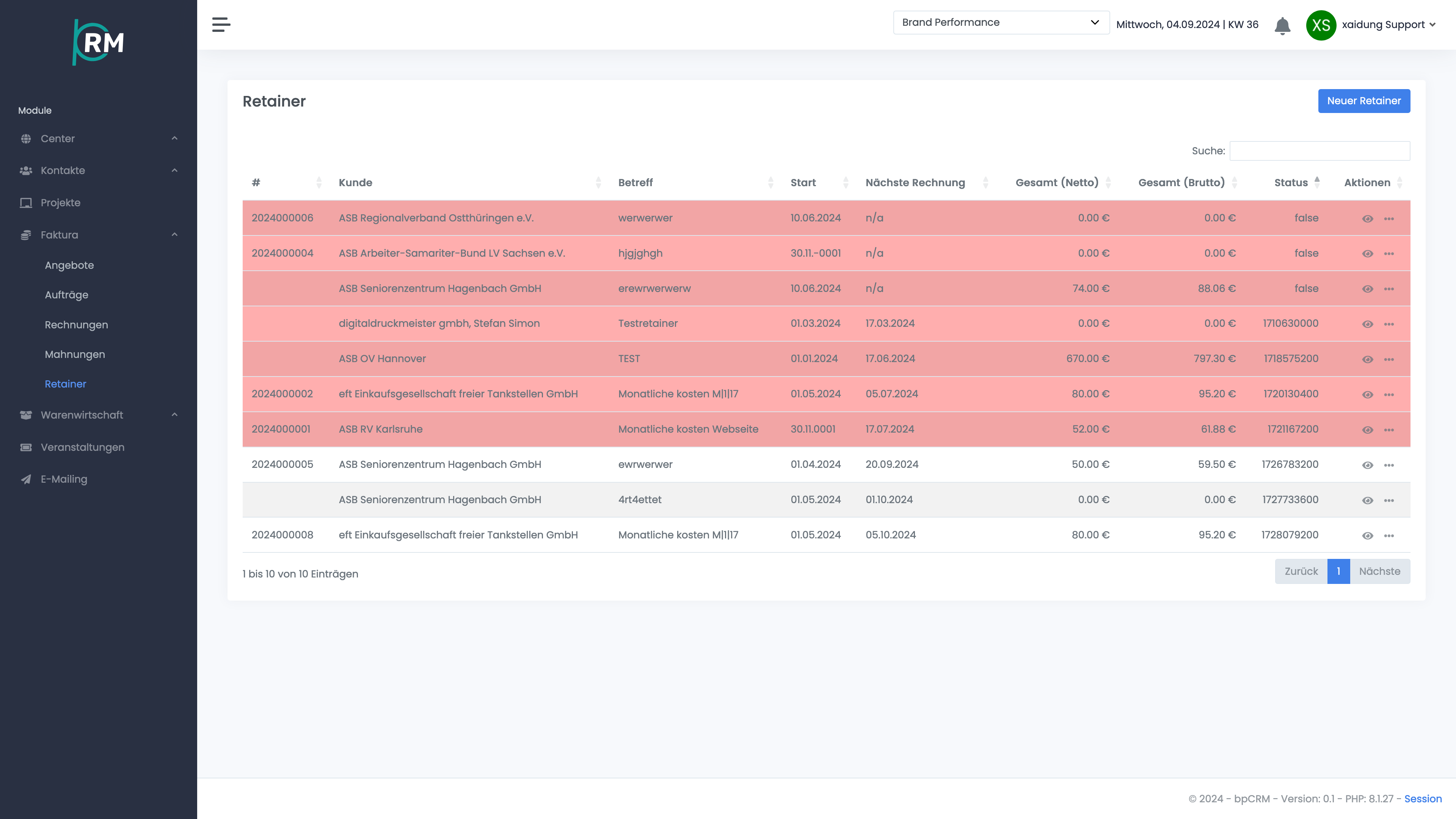Collapse the Kontakte menu chevron
Viewport: 1456px width, 819px height.
click(x=175, y=170)
